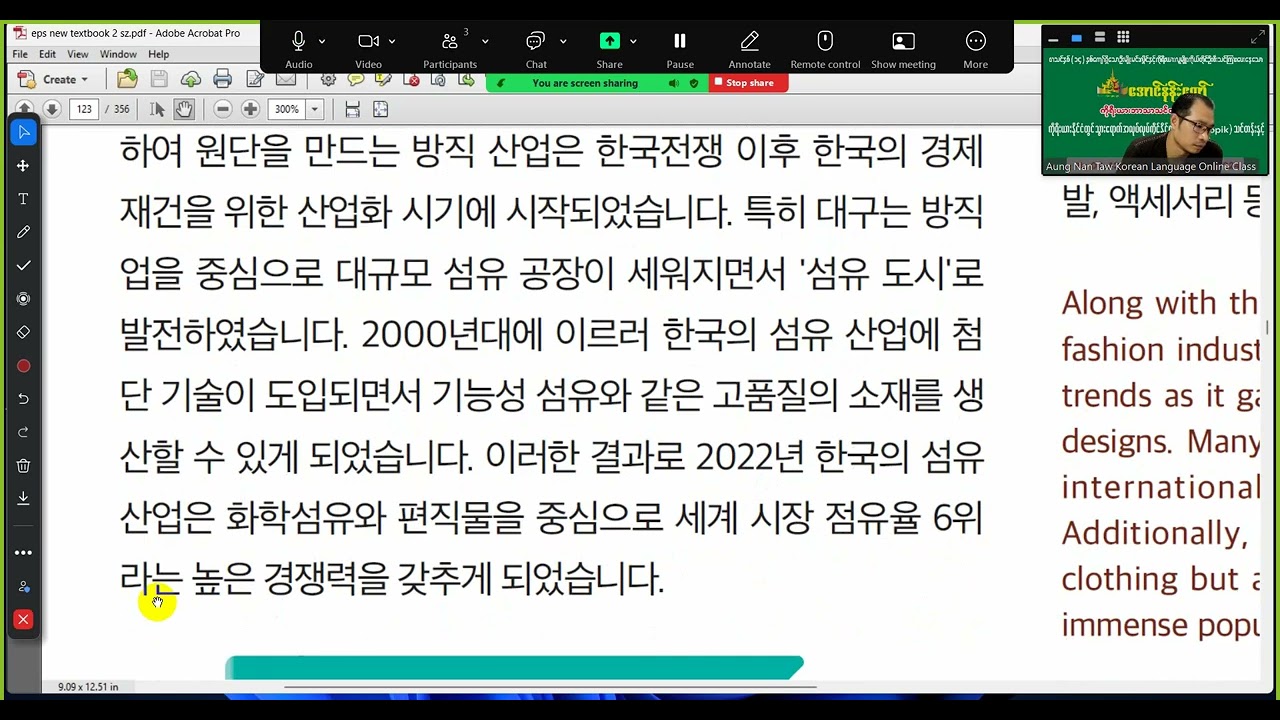Expand the Share options arrow
Image resolution: width=1280 pixels, height=720 pixels.
point(633,41)
